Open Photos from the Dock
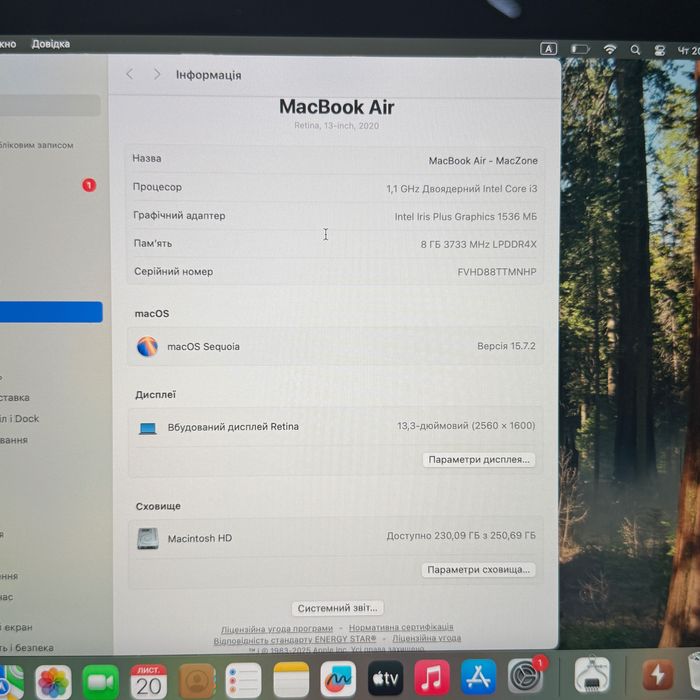Viewport: 700px width, 700px height. pyautogui.click(x=53, y=682)
